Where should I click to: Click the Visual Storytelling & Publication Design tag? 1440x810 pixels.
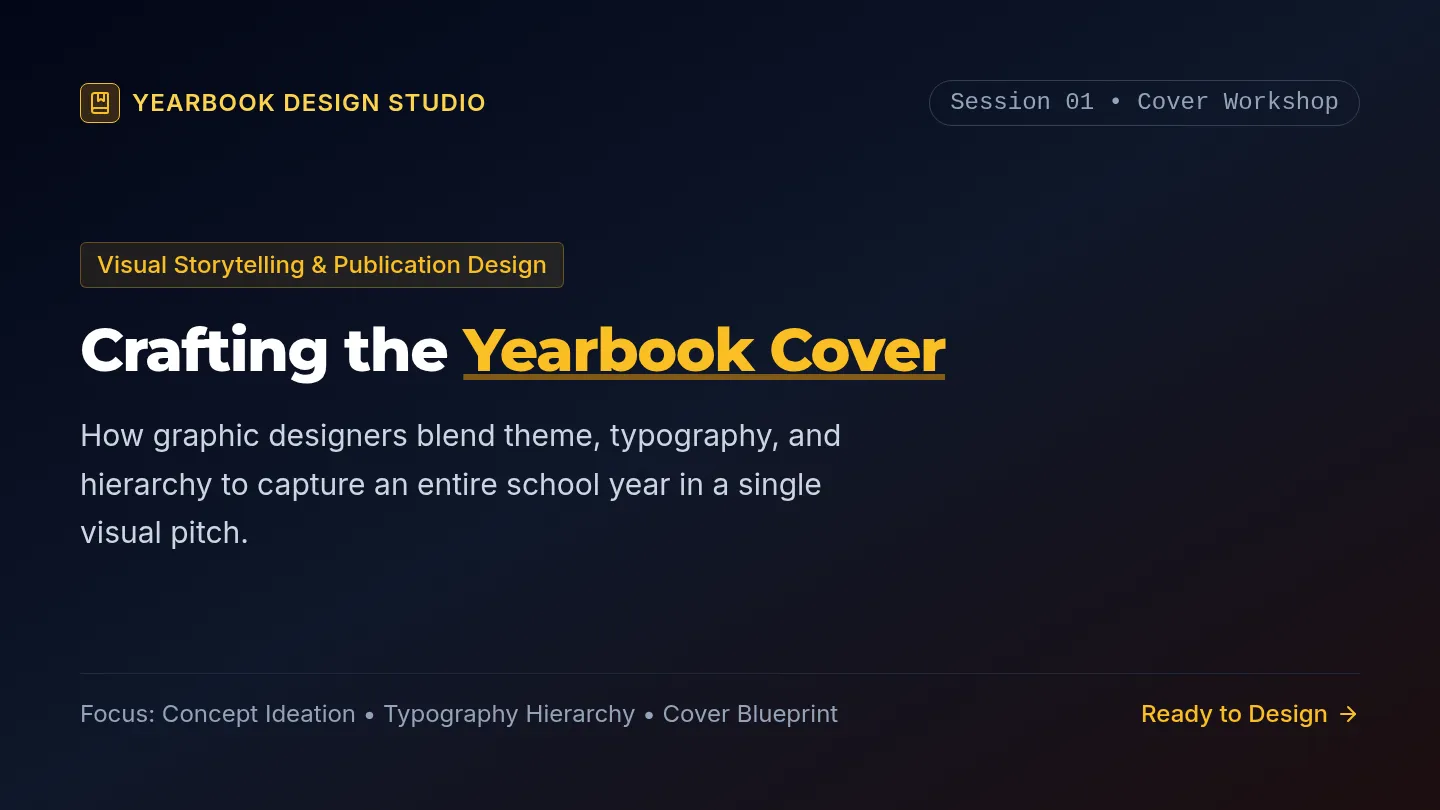coord(322,265)
